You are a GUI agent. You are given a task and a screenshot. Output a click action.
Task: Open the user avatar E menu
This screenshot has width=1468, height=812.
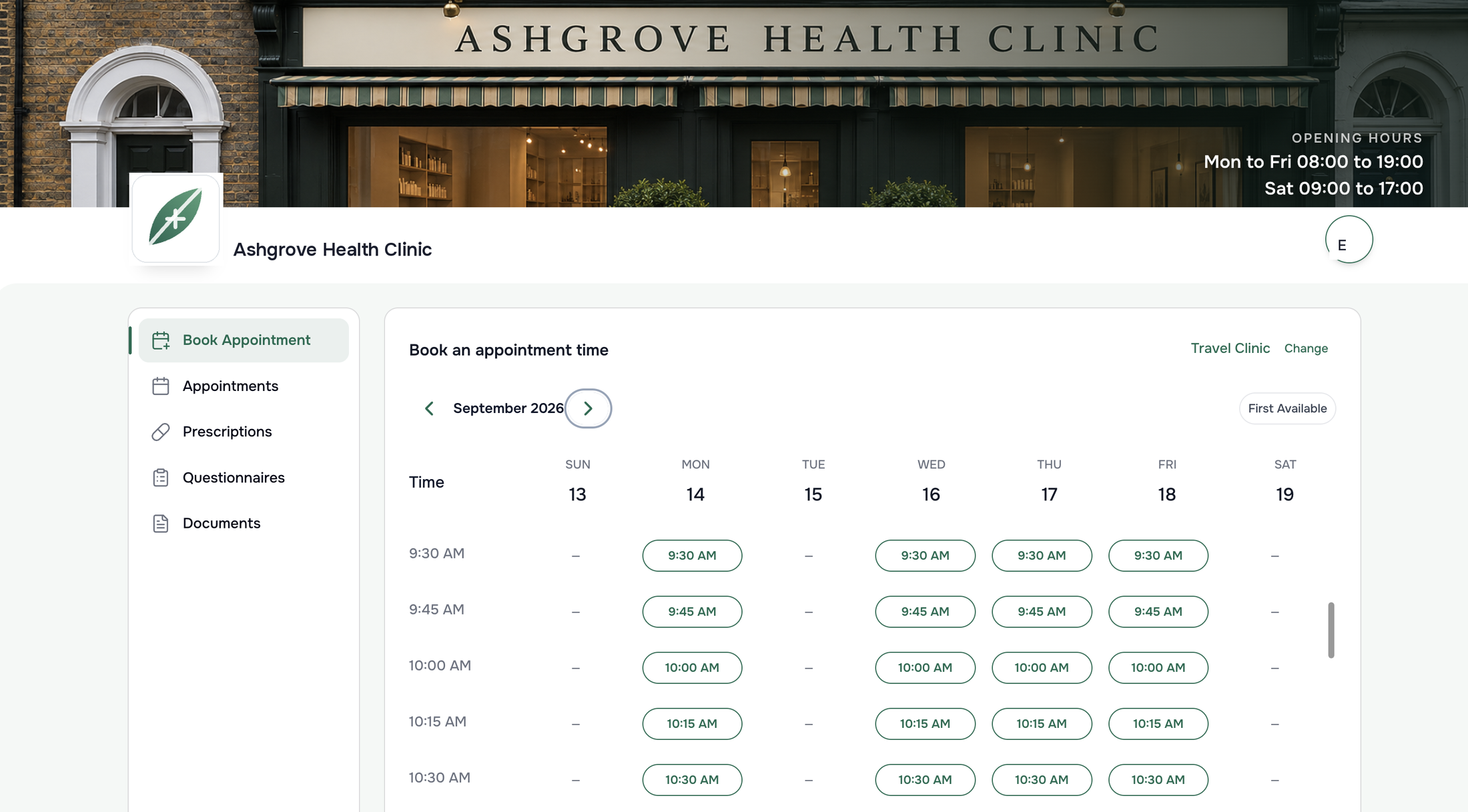(1349, 240)
